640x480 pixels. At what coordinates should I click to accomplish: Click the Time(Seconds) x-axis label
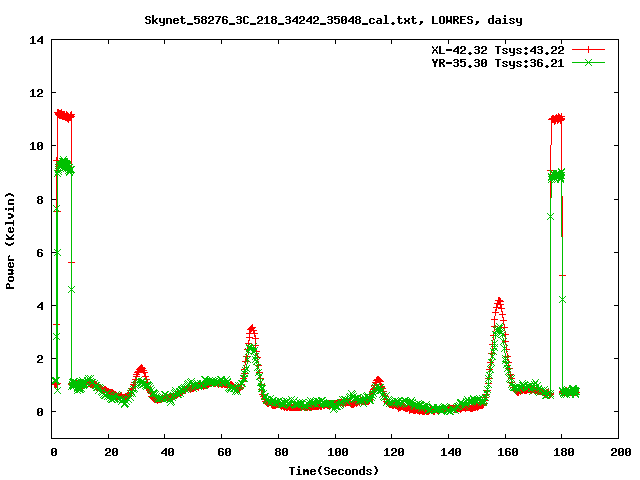[x=334, y=471]
